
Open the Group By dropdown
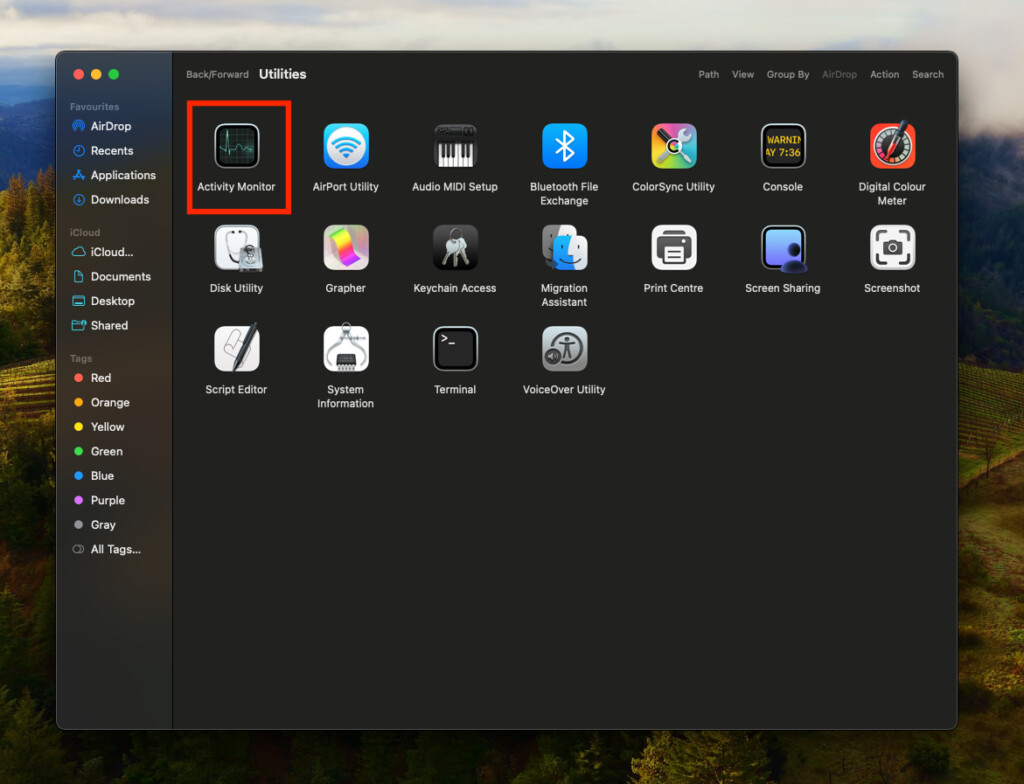point(788,75)
